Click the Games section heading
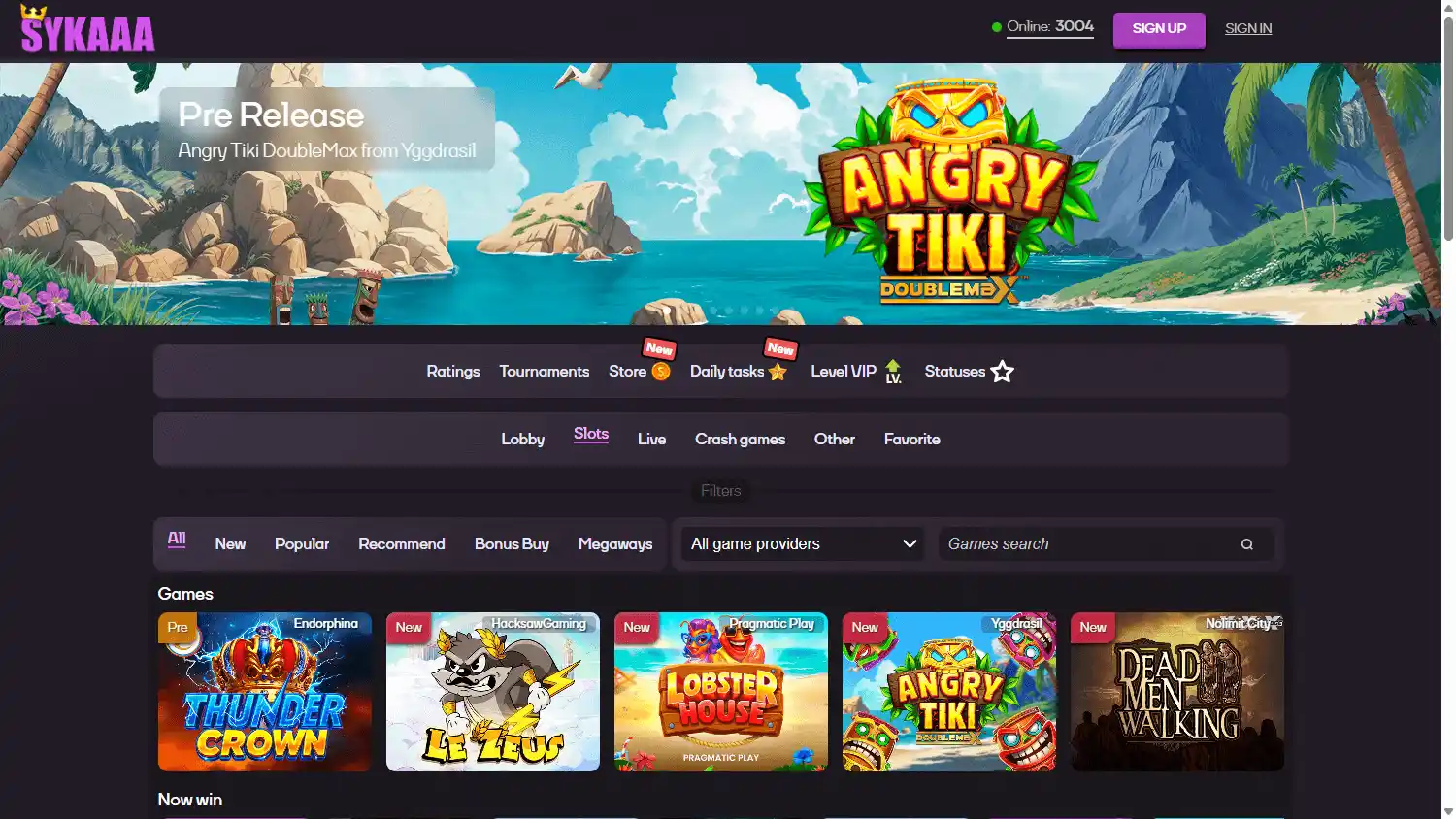 (185, 594)
